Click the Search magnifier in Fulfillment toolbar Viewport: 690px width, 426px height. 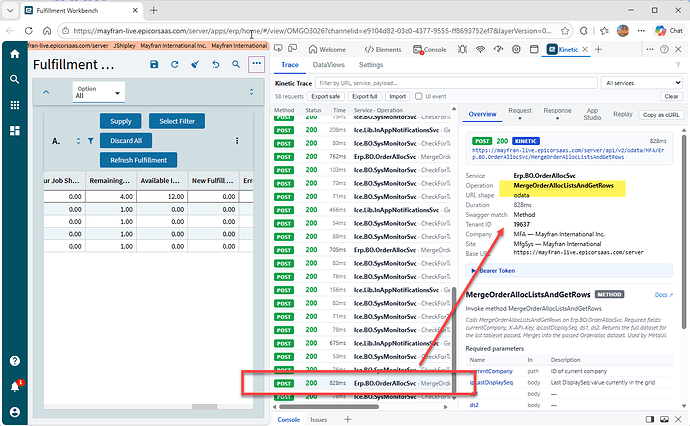236,64
